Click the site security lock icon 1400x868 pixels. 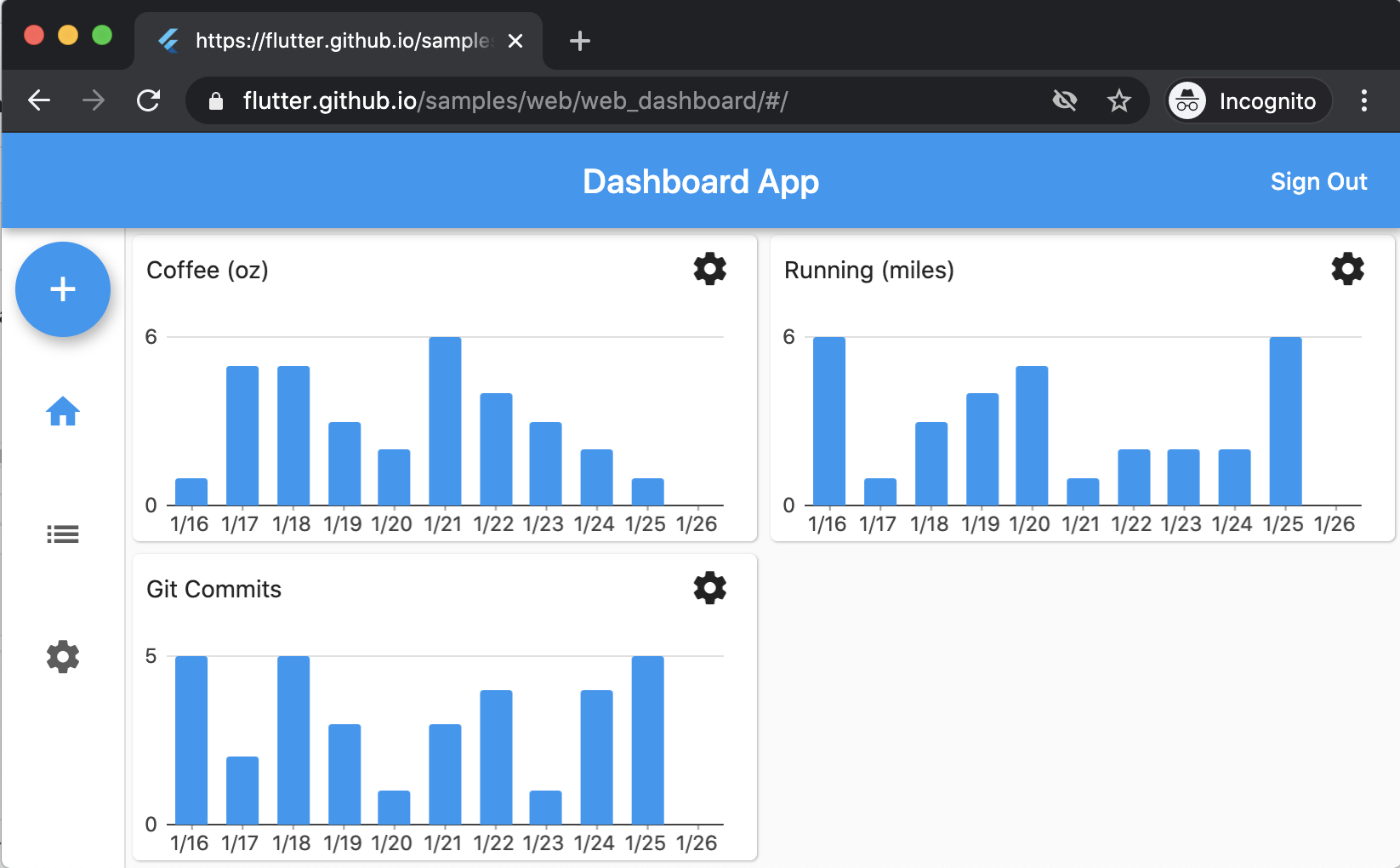click(x=216, y=100)
